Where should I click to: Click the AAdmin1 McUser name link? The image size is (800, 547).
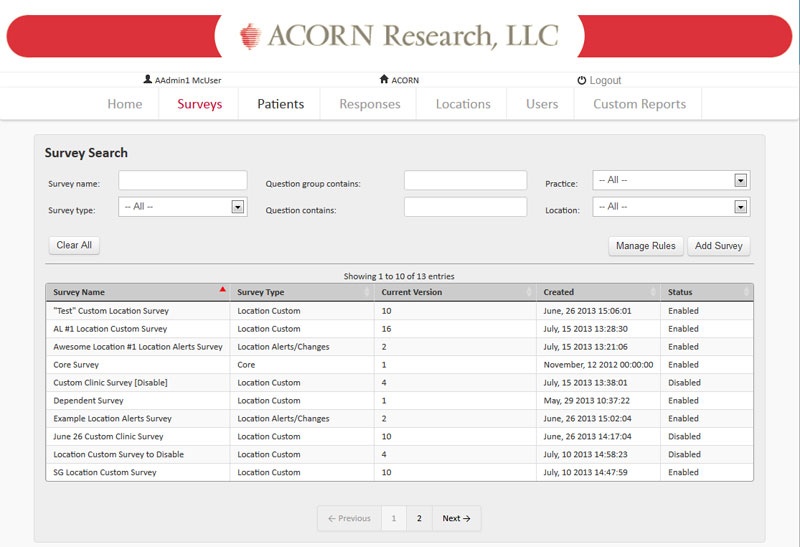(188, 81)
